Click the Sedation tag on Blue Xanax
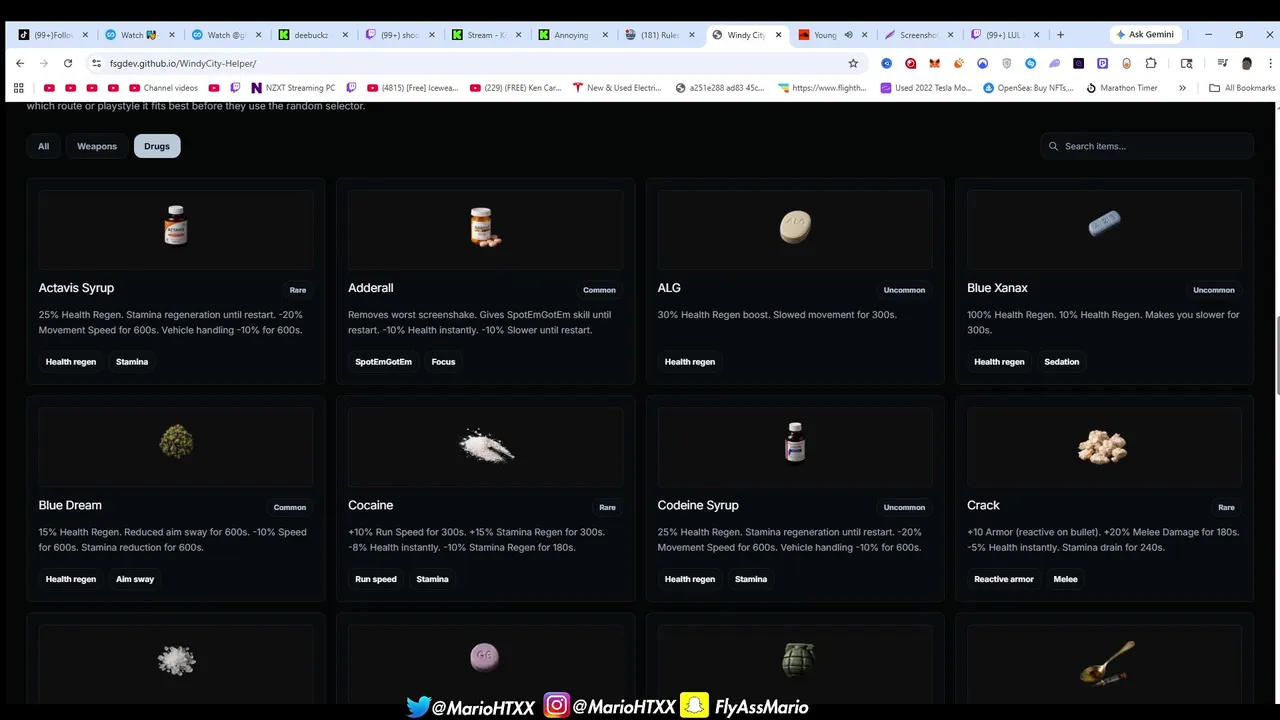This screenshot has width=1280, height=720. pos(1062,362)
